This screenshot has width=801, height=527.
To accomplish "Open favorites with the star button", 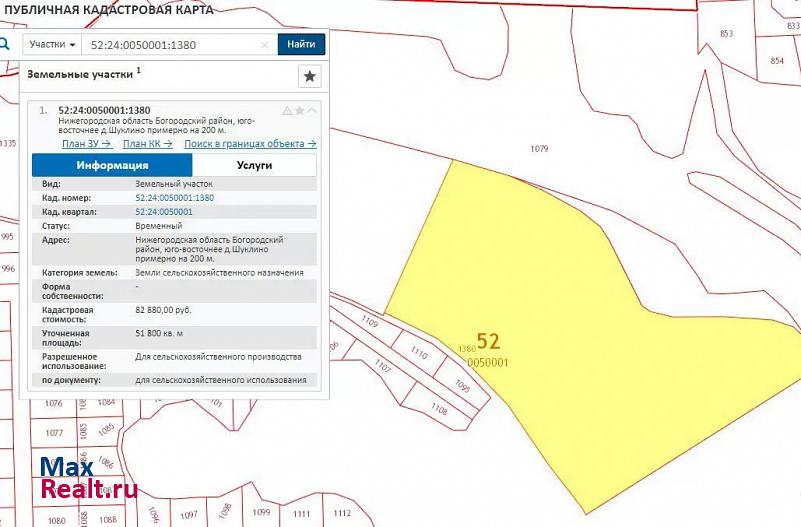I will click(x=310, y=76).
